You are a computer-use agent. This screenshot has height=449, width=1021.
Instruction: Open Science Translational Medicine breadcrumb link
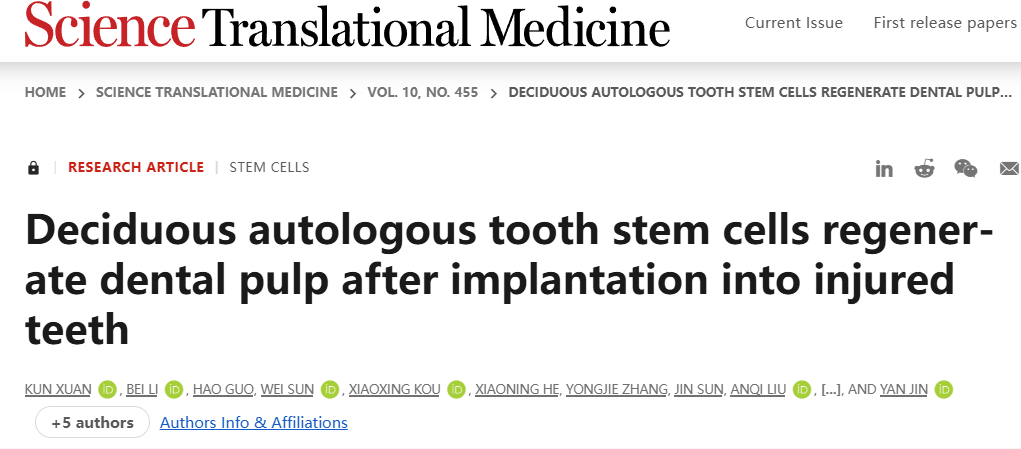click(x=217, y=93)
